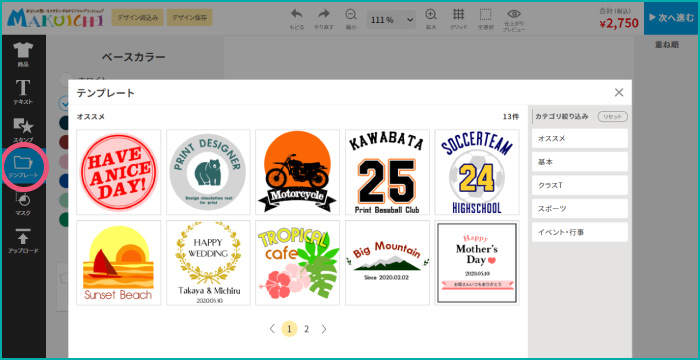Viewport: 700px width, 360px height.
Task: Filter templates by クラスT category
Action: pos(580,185)
